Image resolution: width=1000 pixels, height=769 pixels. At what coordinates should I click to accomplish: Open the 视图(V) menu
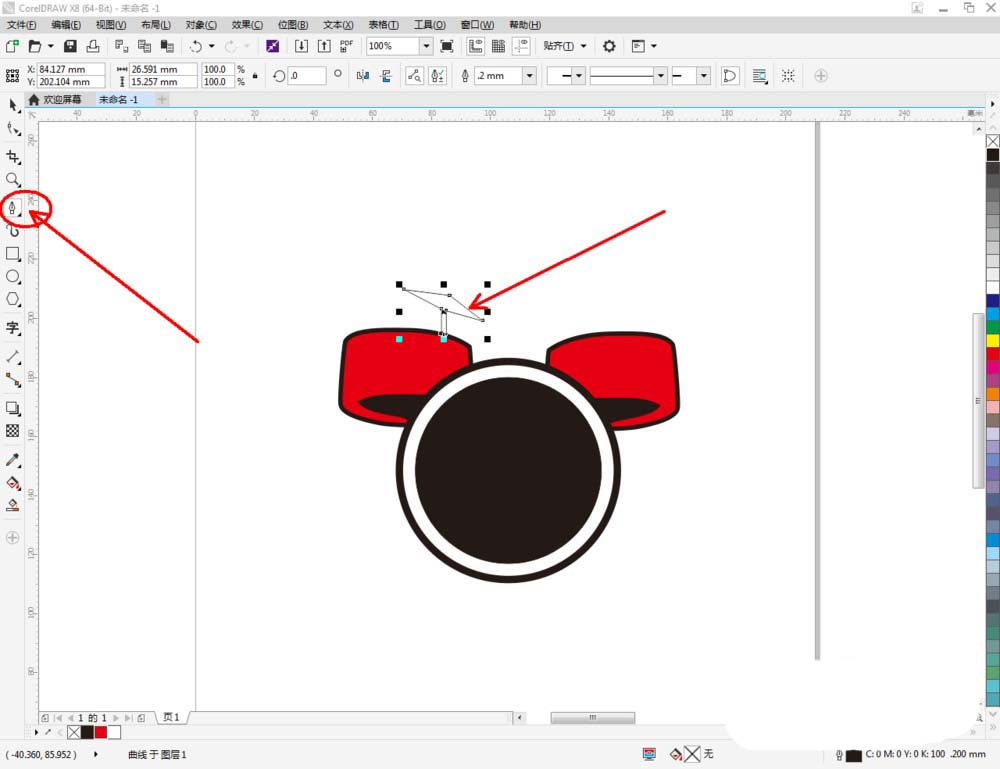(x=110, y=24)
